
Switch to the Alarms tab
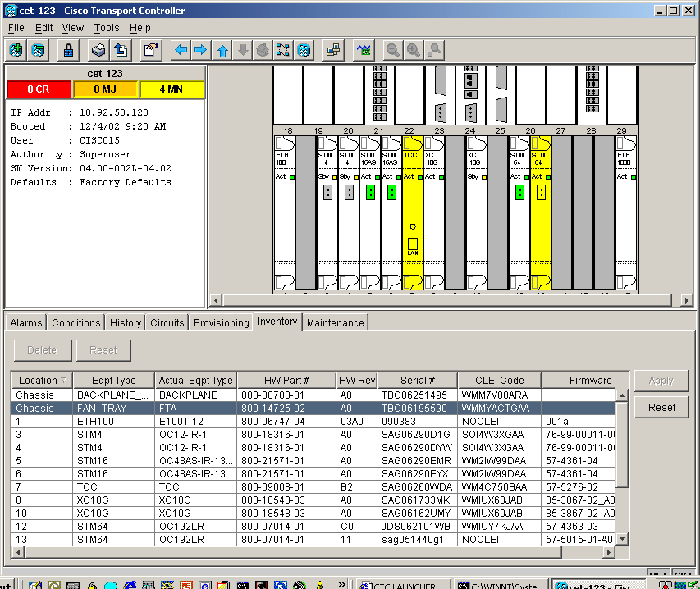(x=26, y=322)
